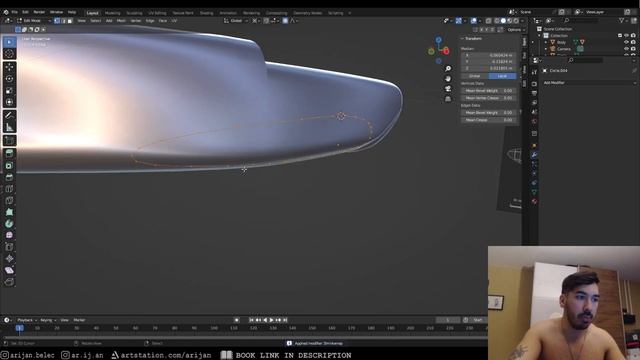The width and height of the screenshot is (640, 360).
Task: Open the Mesh menu in viewport header
Action: [121, 20]
